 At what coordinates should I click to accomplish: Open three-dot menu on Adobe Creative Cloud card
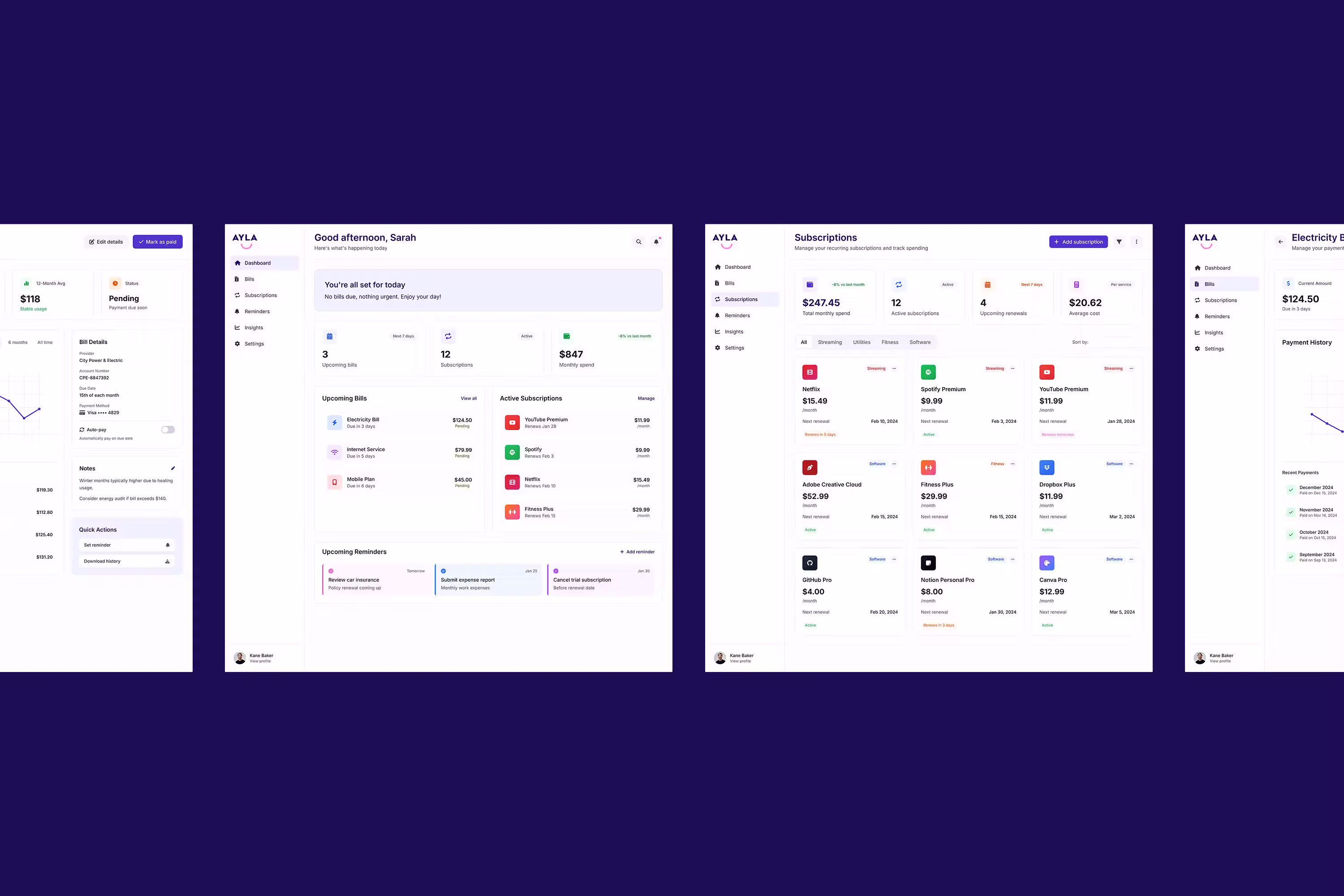point(894,464)
